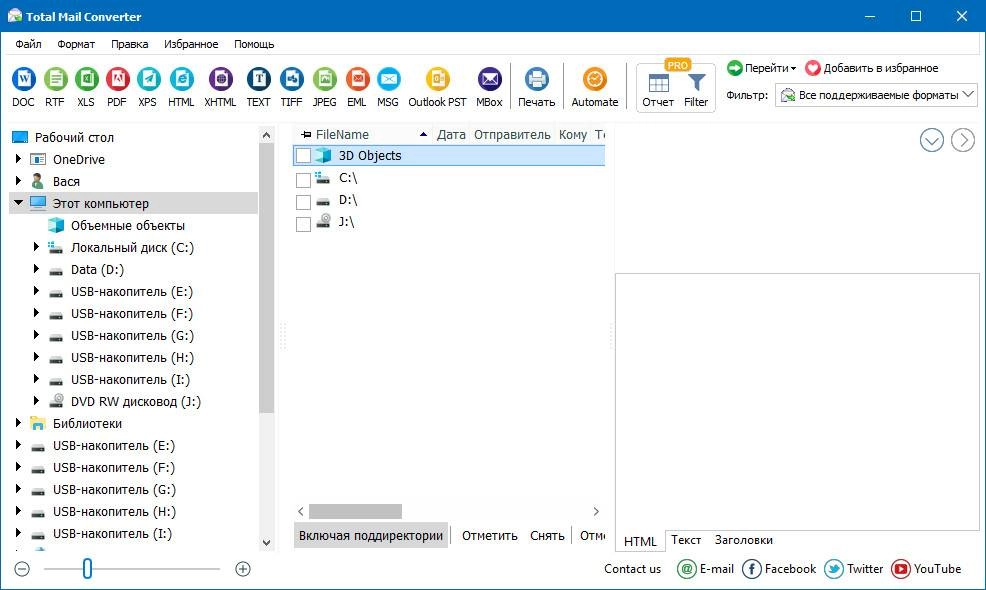Click folder tree scroll down arrow

(x=267, y=542)
